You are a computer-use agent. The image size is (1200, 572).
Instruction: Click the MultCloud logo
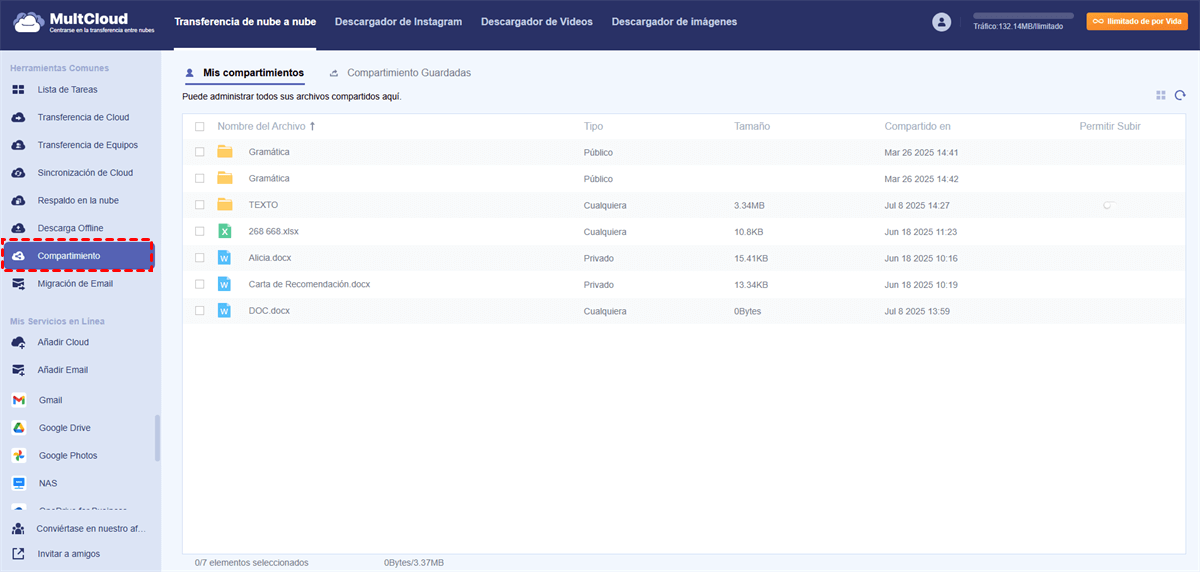pyautogui.click(x=82, y=23)
